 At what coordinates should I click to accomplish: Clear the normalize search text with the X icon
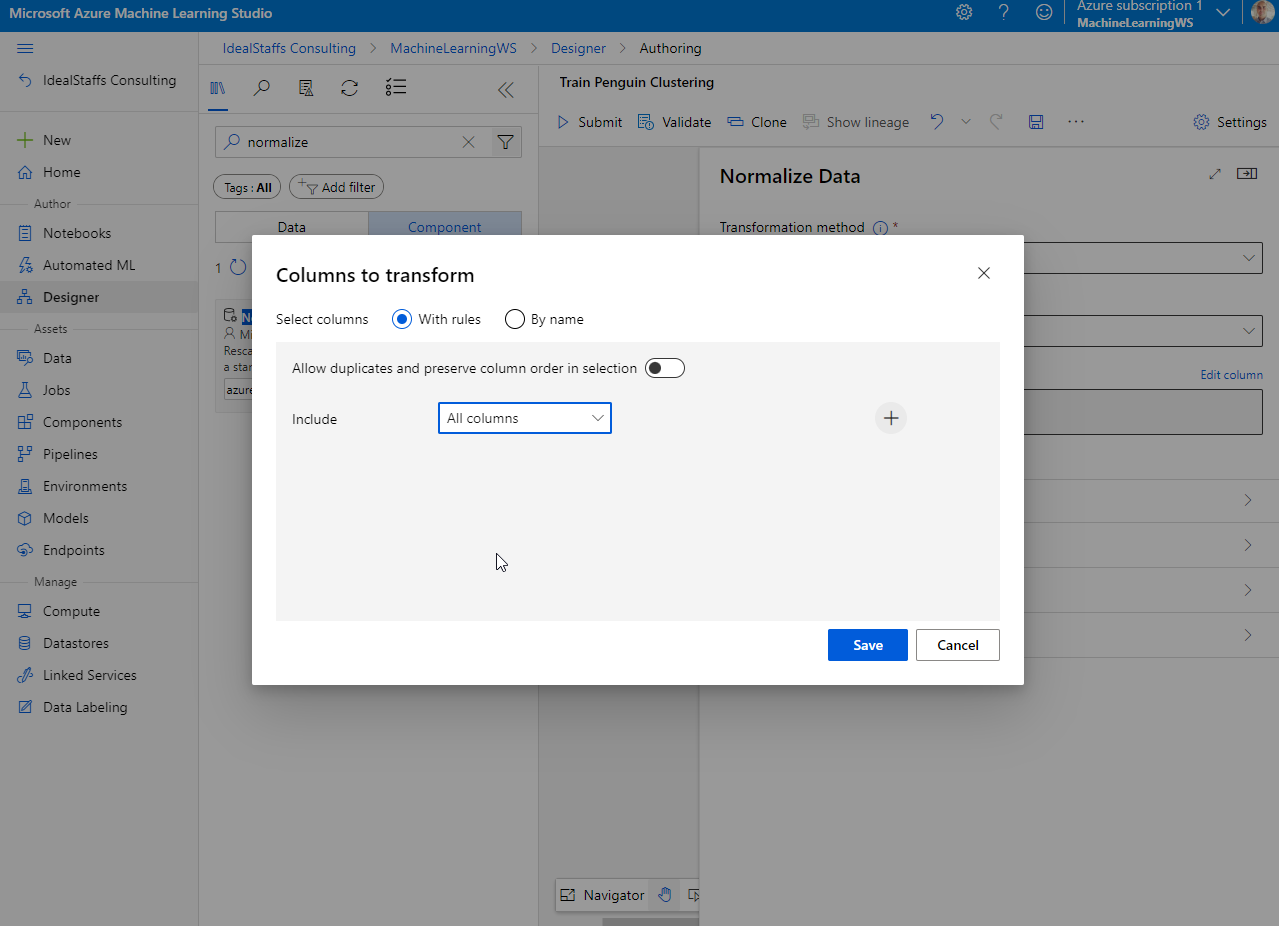click(468, 142)
